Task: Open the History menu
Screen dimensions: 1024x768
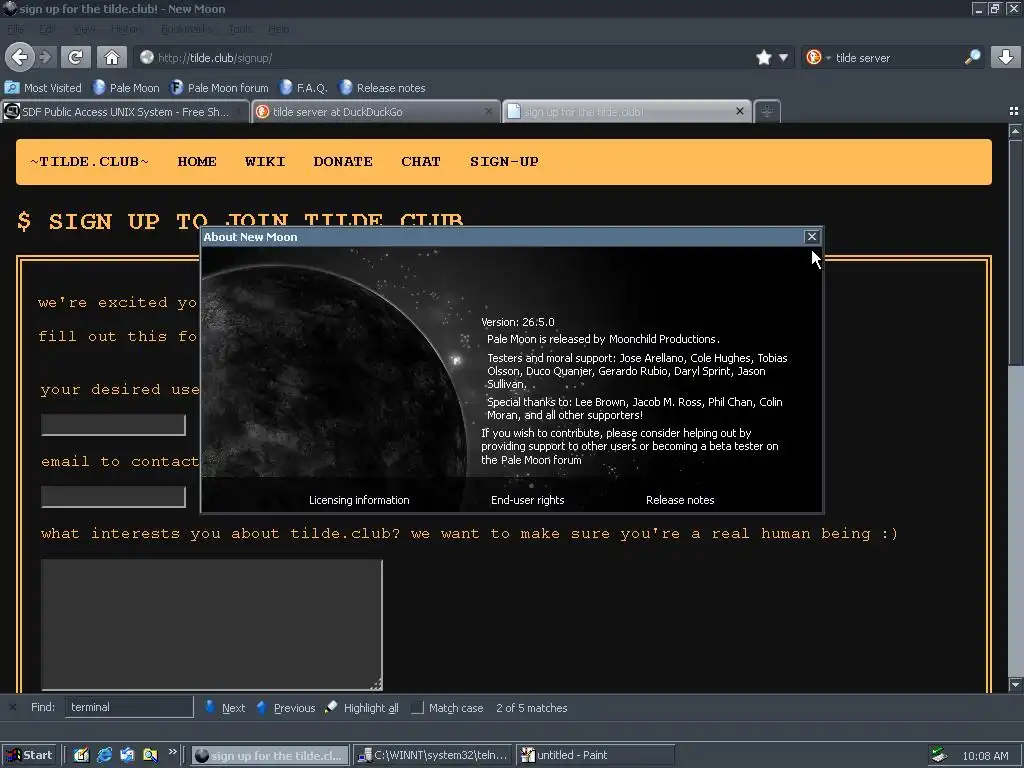Action: 125,29
